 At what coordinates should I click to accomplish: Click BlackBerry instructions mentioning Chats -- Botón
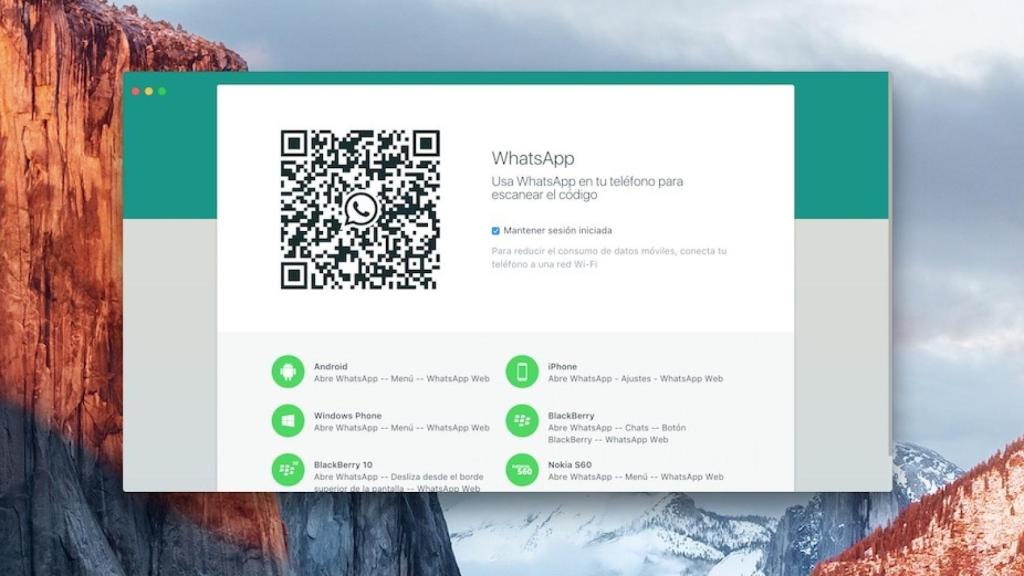point(616,434)
